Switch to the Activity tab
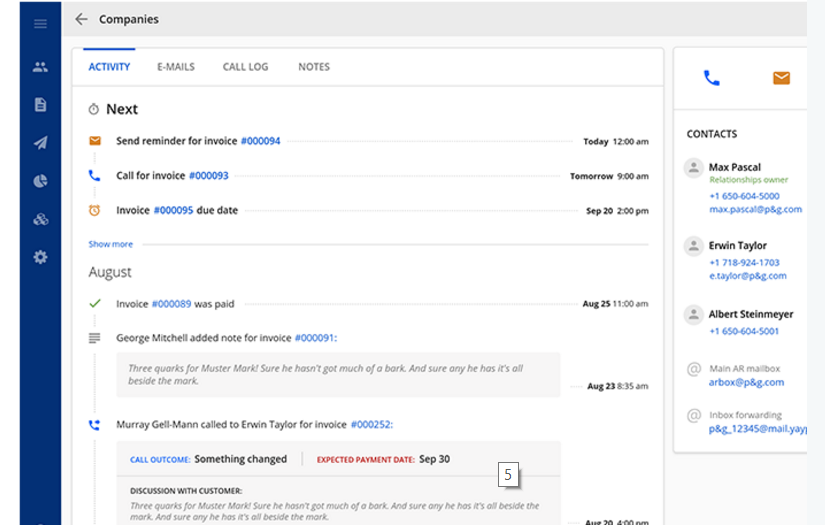825x525 pixels. (x=109, y=67)
